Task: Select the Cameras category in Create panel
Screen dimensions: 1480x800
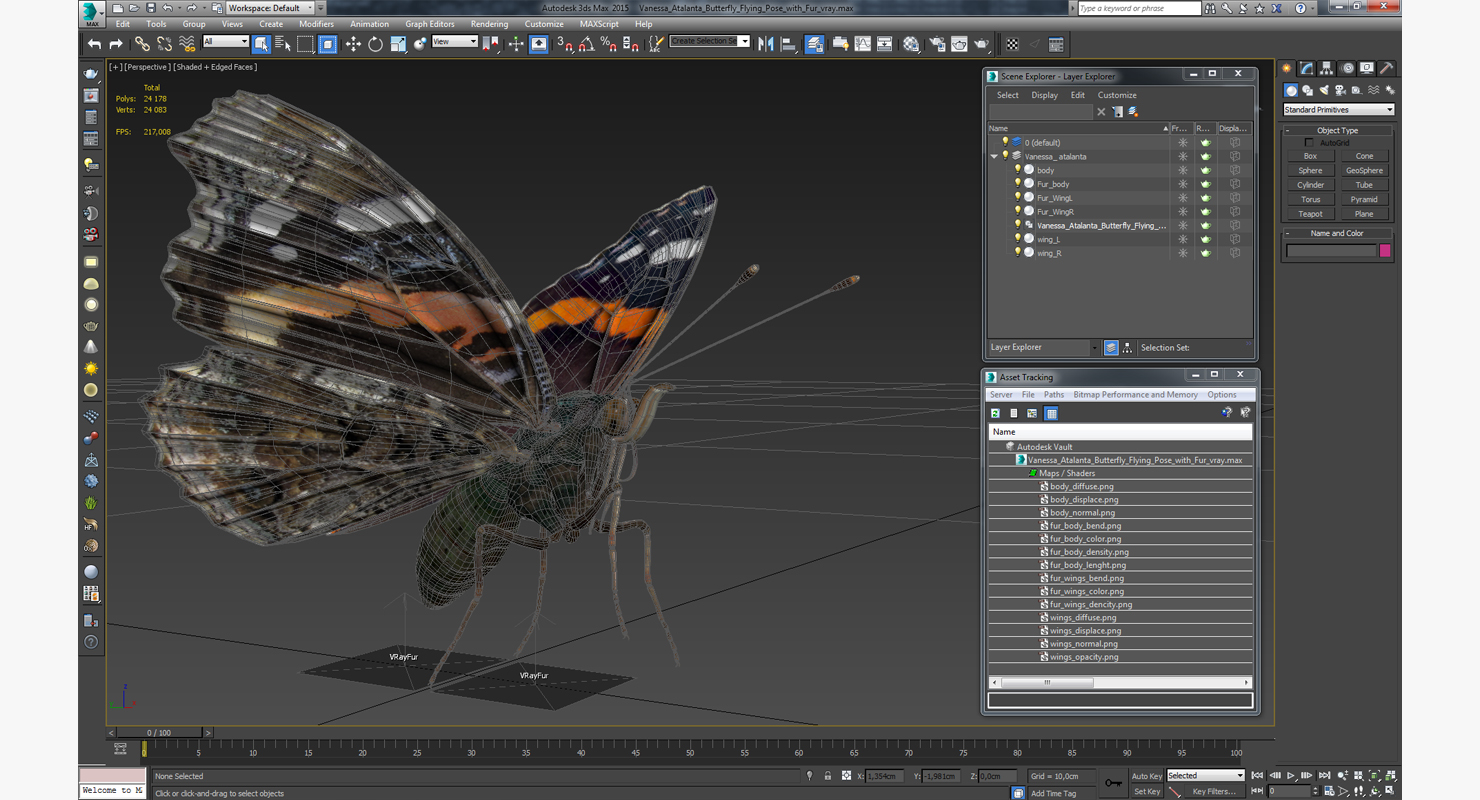Action: [x=1340, y=90]
